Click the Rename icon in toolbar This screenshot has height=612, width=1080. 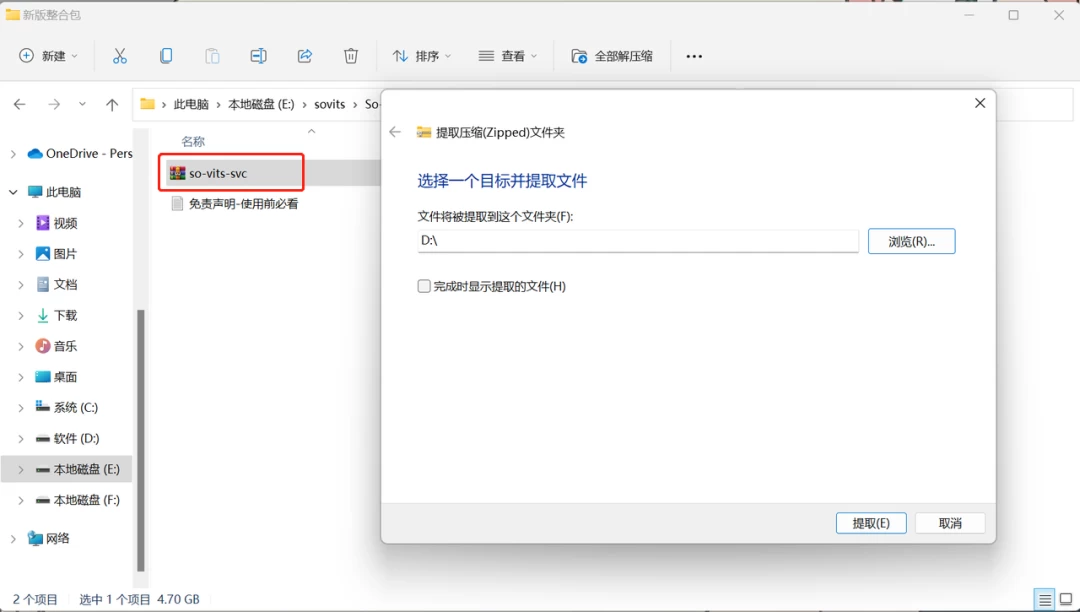tap(258, 56)
